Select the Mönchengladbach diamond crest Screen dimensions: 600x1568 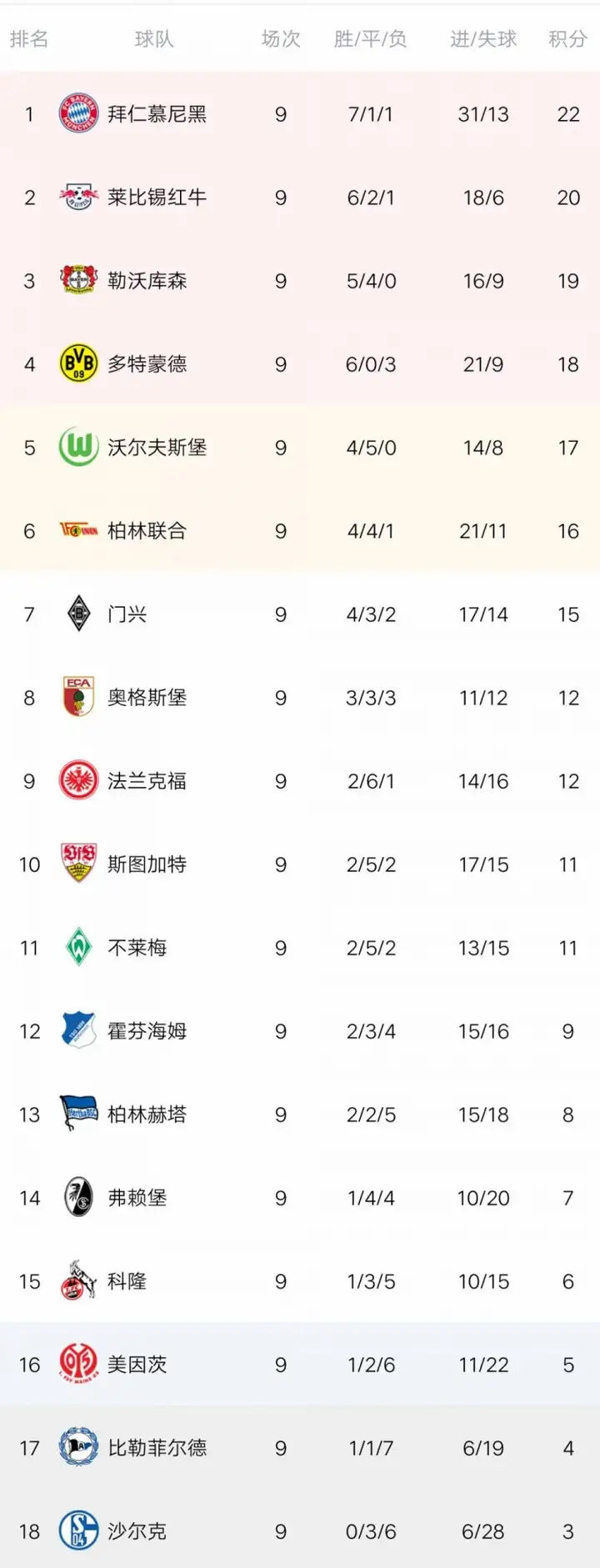coord(78,614)
